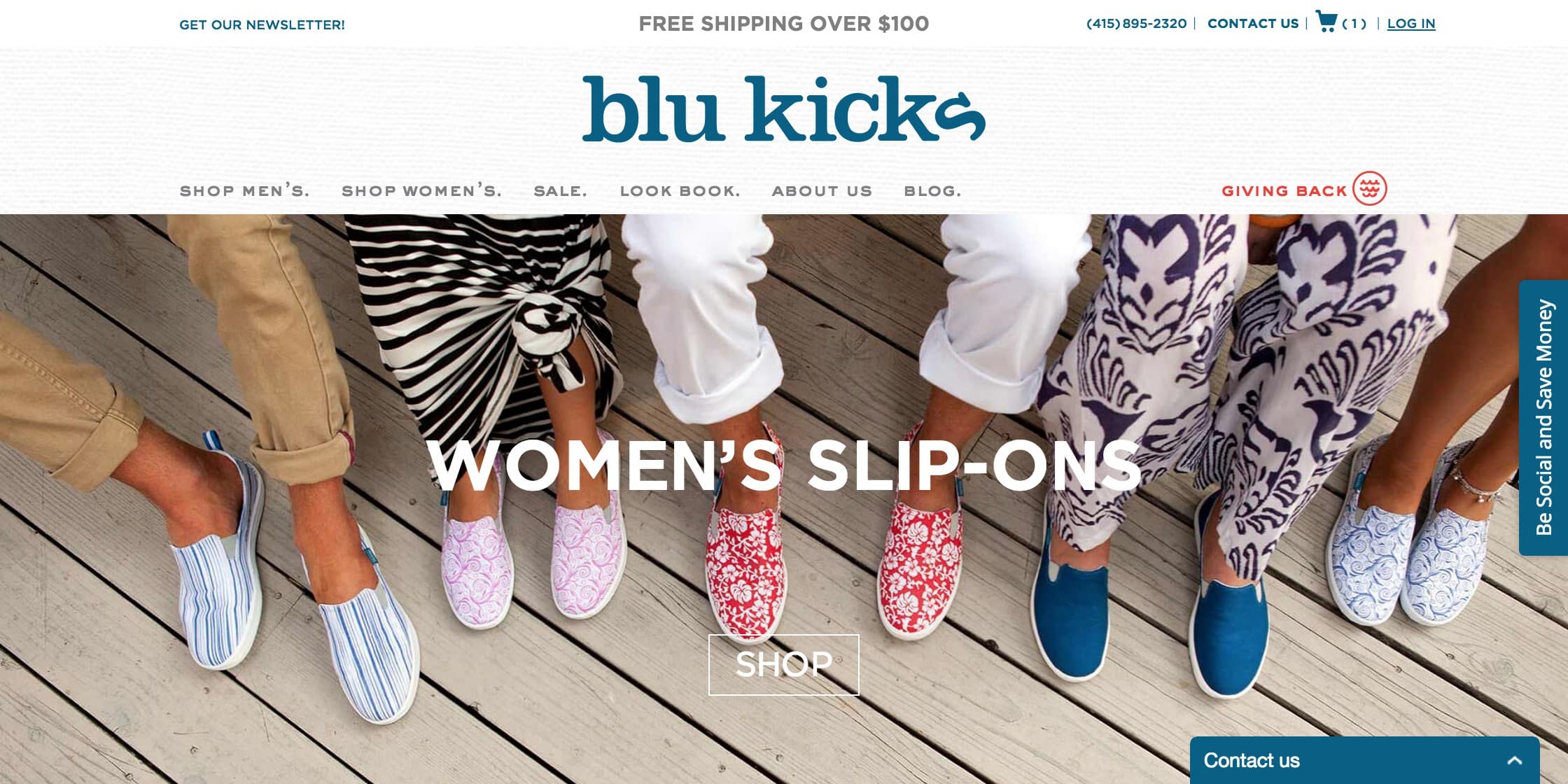Open the Contact Us header link

point(1253,23)
